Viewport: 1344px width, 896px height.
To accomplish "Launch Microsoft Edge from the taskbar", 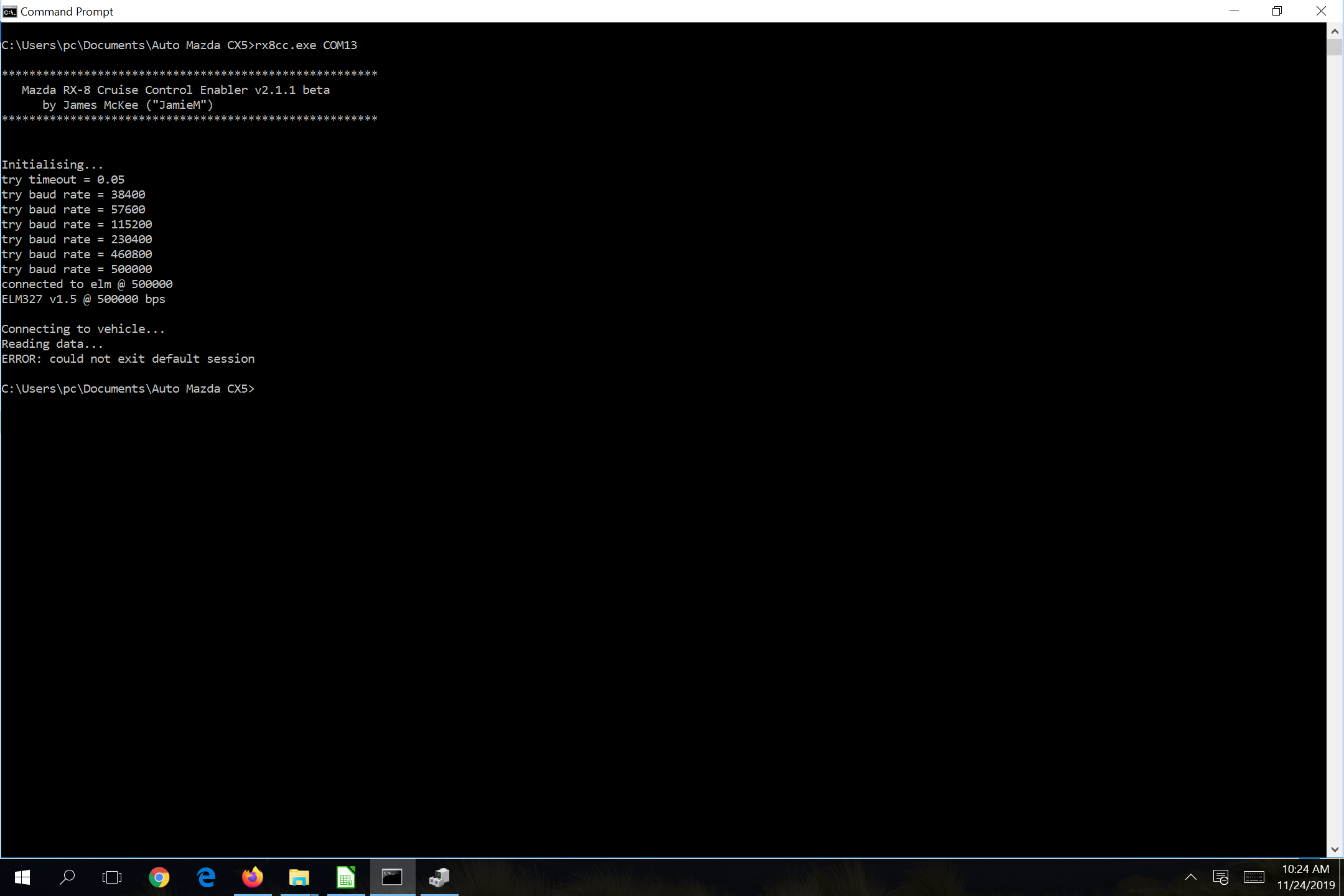I will (205, 877).
